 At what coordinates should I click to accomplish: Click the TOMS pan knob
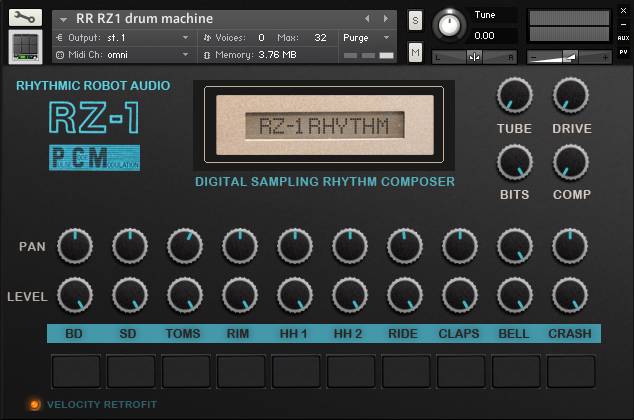point(185,246)
